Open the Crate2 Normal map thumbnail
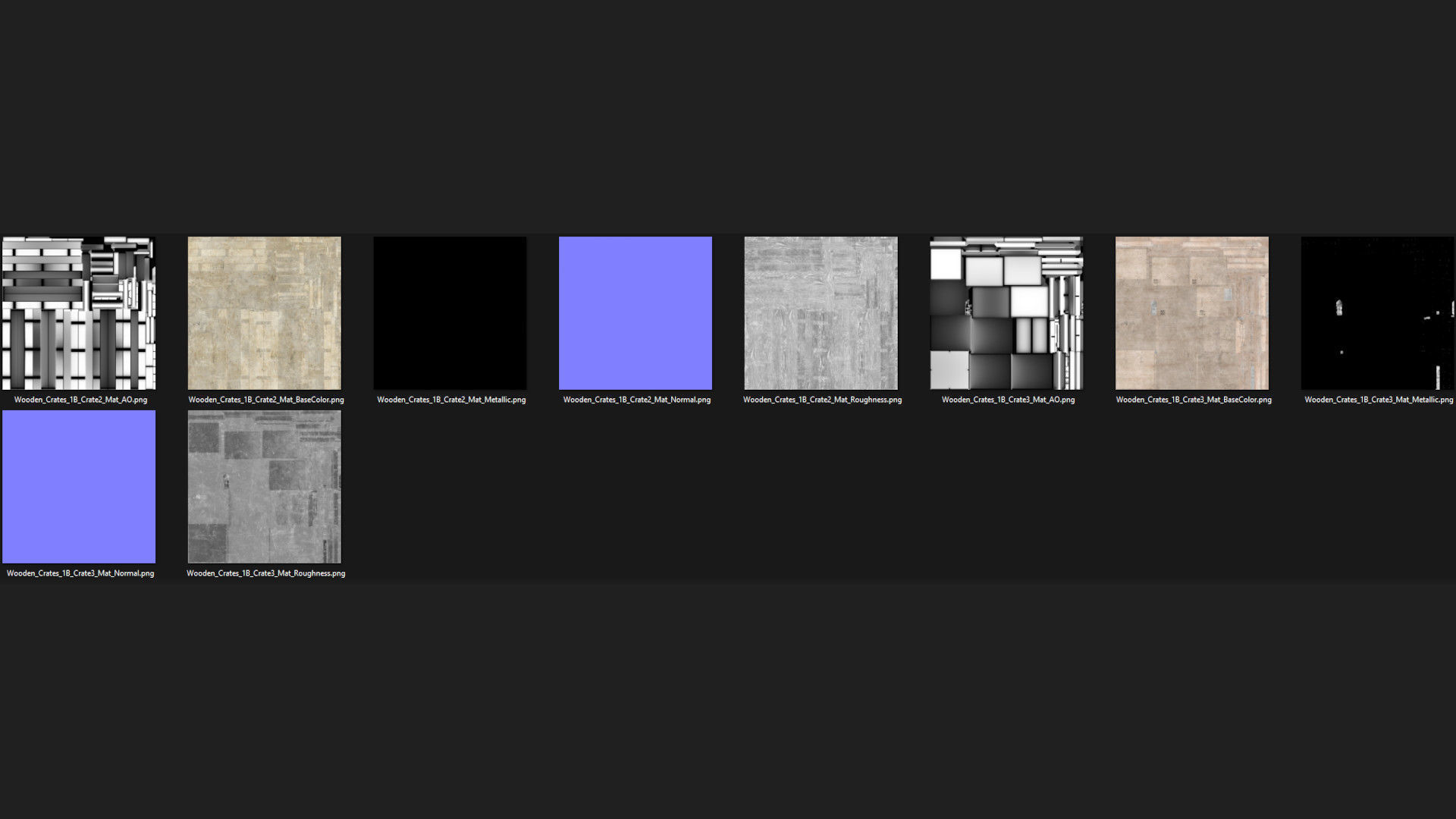The width and height of the screenshot is (1456, 819). click(x=635, y=312)
